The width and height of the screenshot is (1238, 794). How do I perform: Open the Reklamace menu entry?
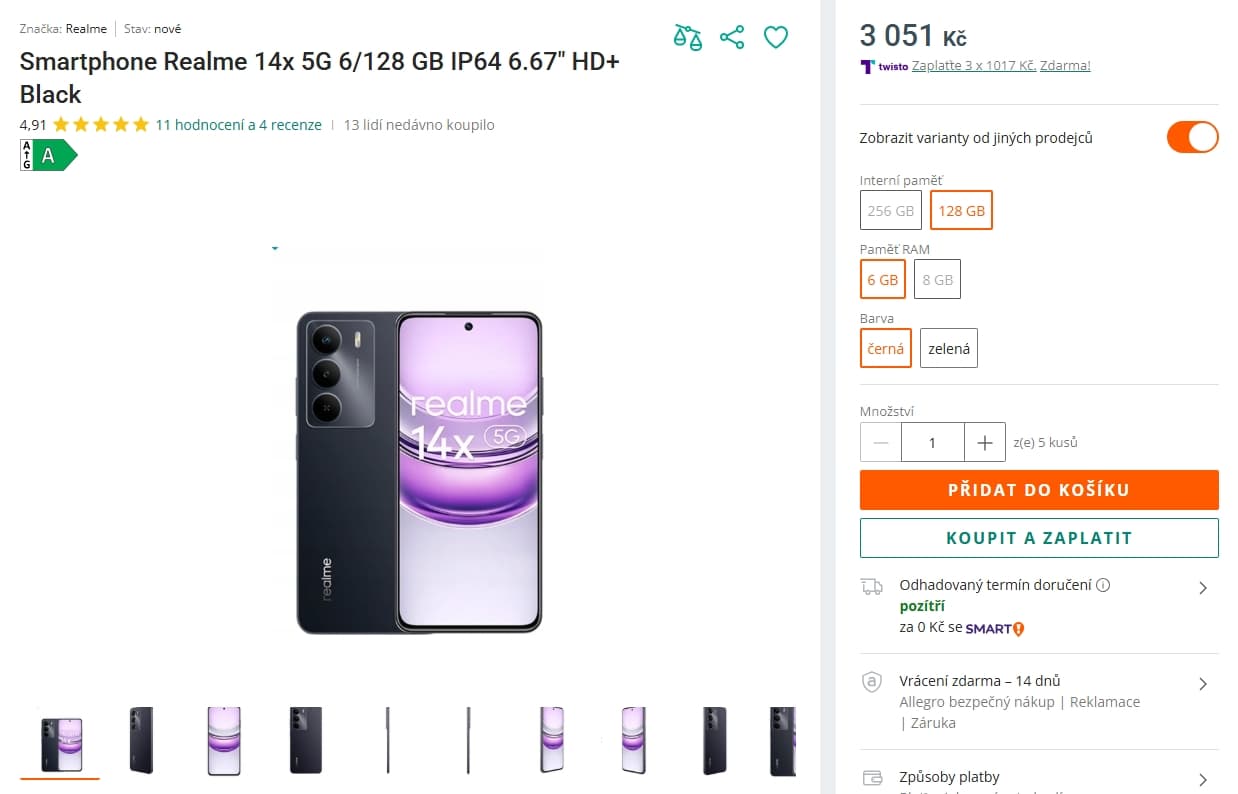1103,701
